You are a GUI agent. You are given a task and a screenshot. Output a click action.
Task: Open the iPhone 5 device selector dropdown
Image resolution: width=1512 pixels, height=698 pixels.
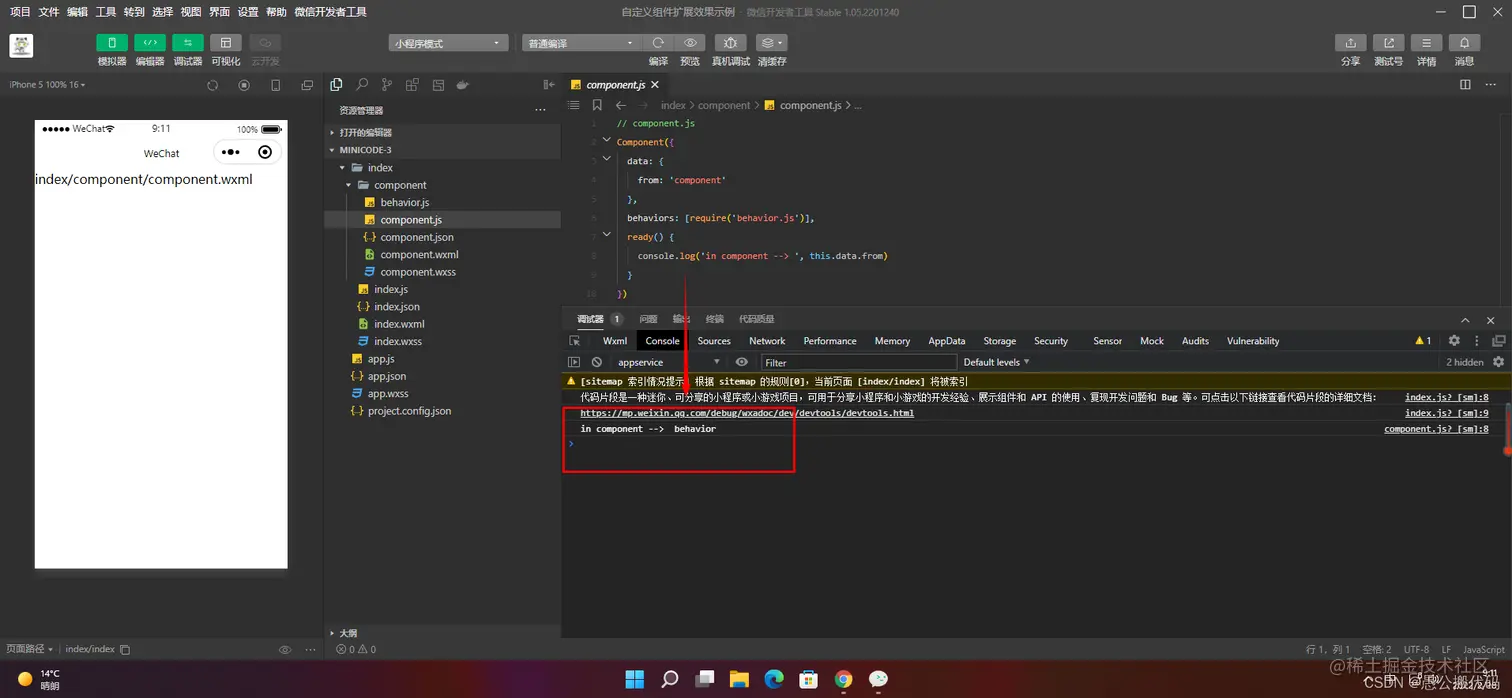click(x=47, y=85)
